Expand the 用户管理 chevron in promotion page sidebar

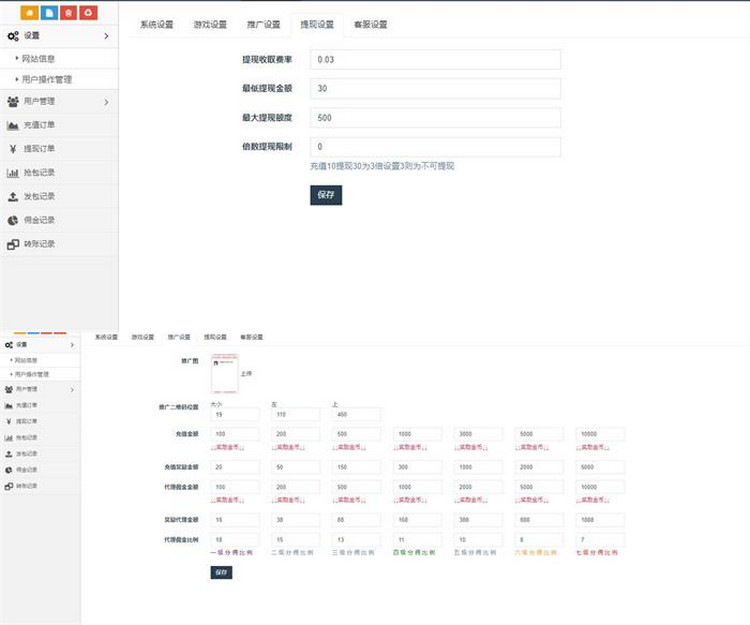point(72,390)
